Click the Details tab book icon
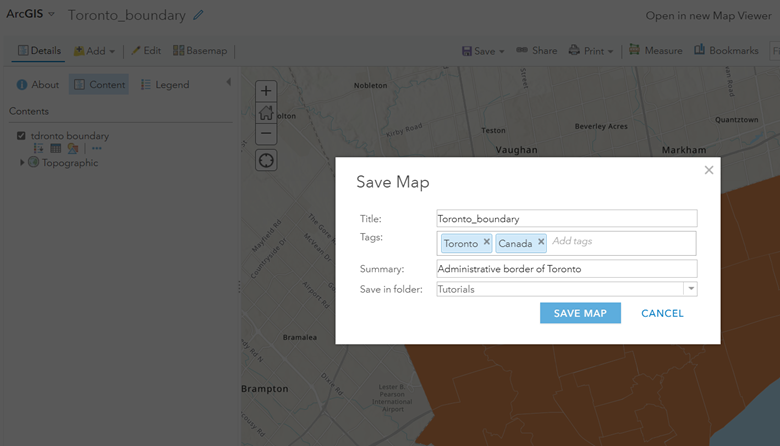Viewport: 780px width, 446px height. click(x=23, y=50)
